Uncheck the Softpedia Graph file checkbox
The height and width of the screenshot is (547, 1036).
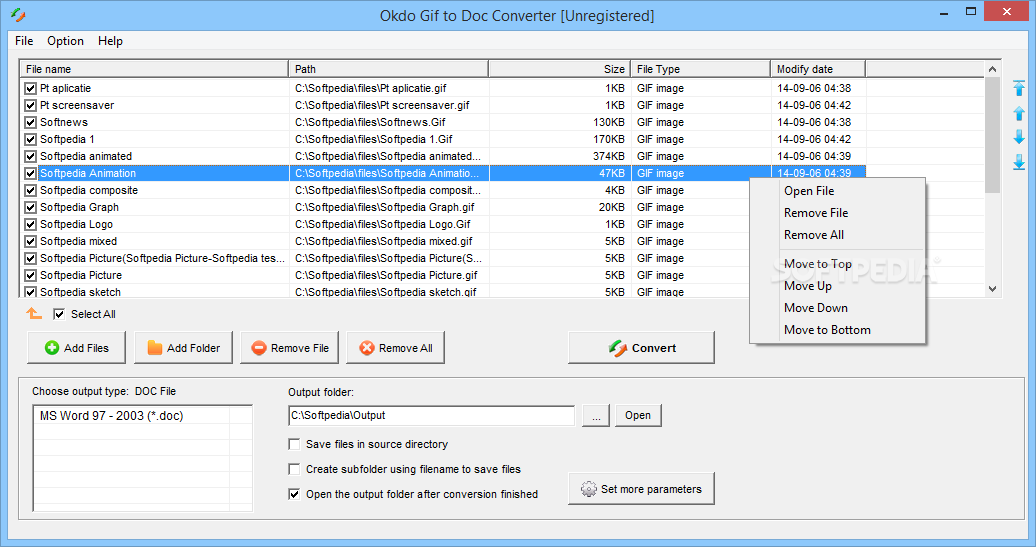[x=30, y=207]
